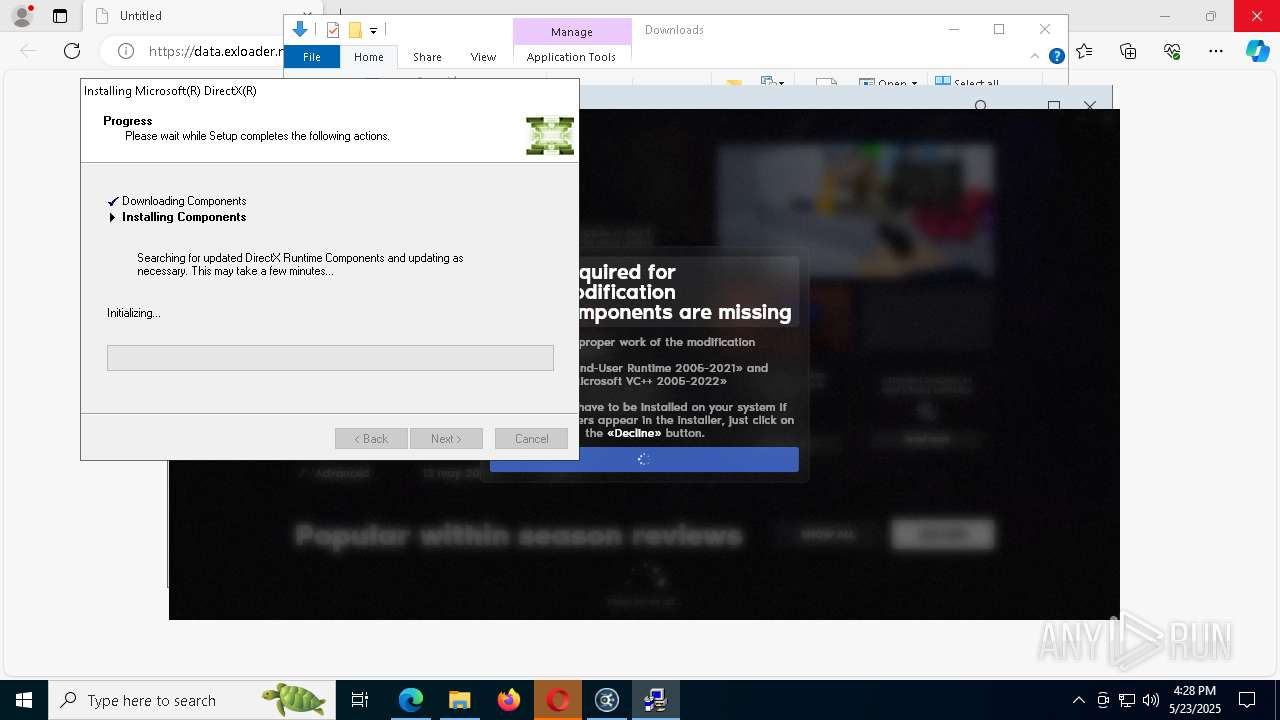Open Edge Favorites star icon

point(1084,51)
